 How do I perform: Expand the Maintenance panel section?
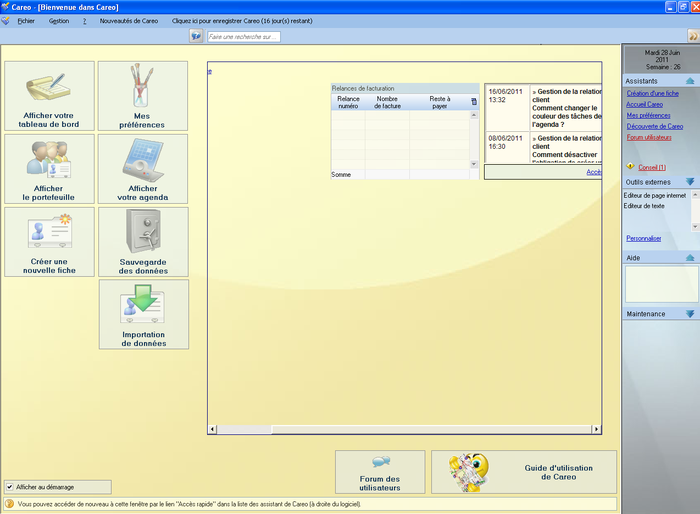pyautogui.click(x=690, y=314)
